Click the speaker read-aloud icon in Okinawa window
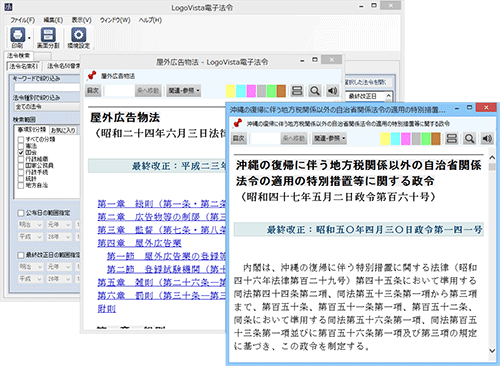500x366 pixels. click(x=487, y=139)
